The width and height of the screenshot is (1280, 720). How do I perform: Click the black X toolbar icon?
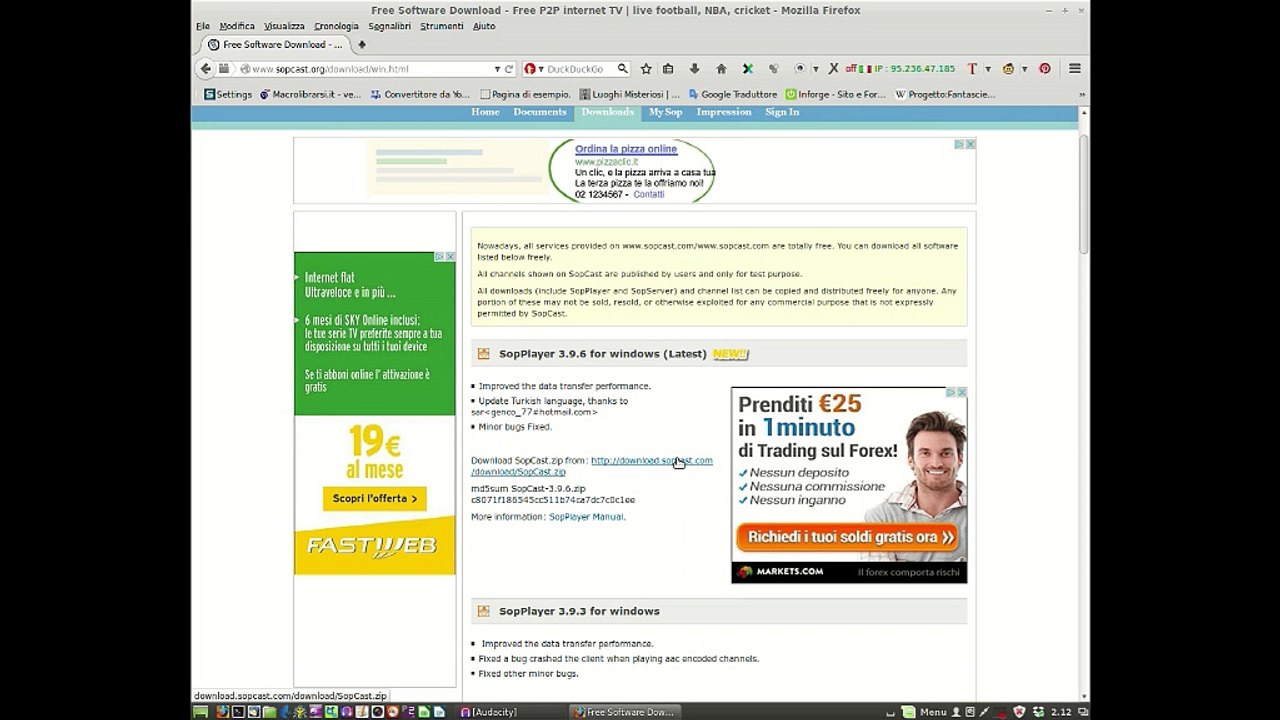click(833, 69)
